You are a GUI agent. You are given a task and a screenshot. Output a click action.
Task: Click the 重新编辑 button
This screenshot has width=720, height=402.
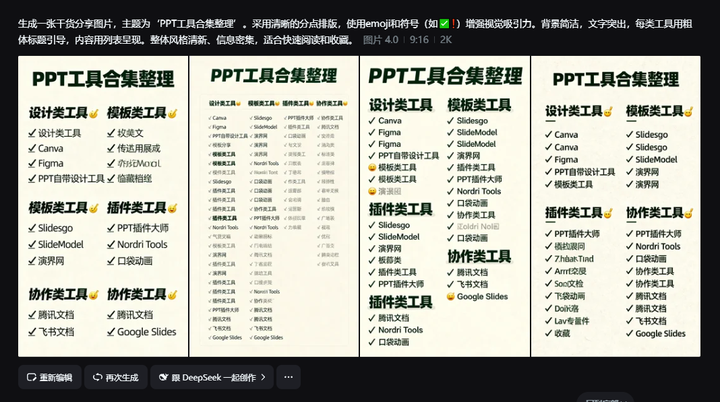(50, 377)
